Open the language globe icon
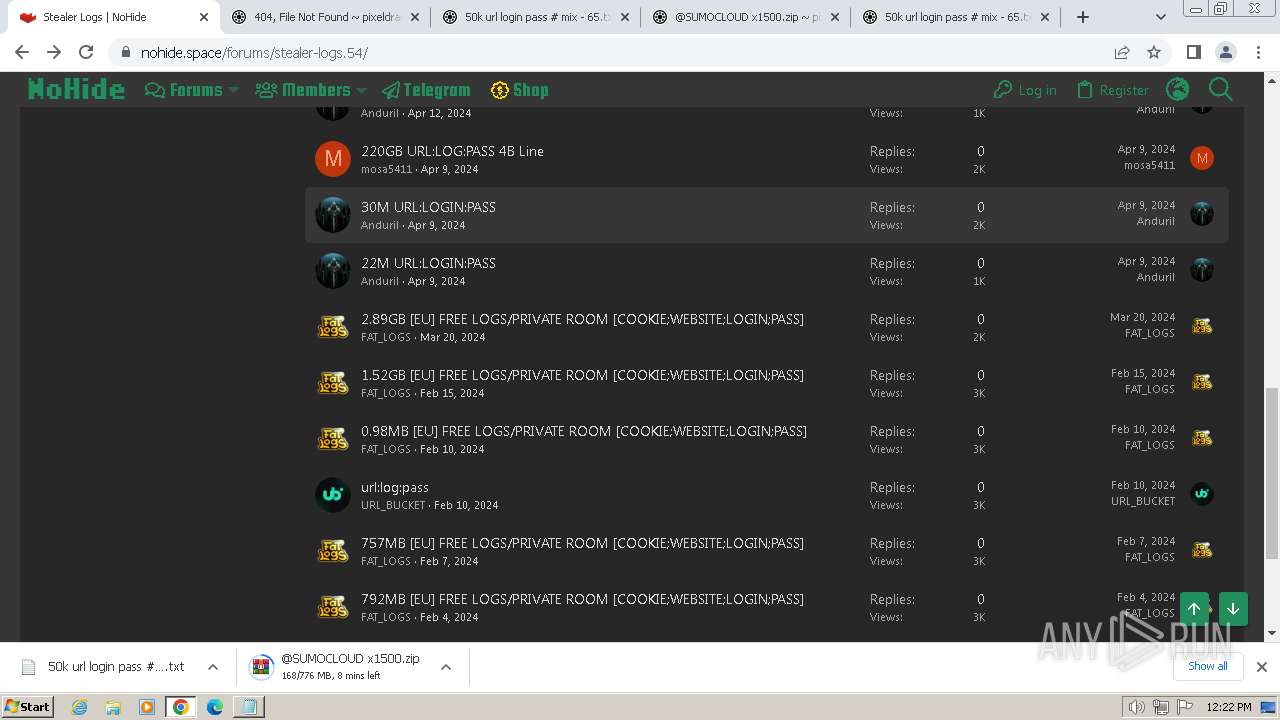 click(x=1177, y=90)
